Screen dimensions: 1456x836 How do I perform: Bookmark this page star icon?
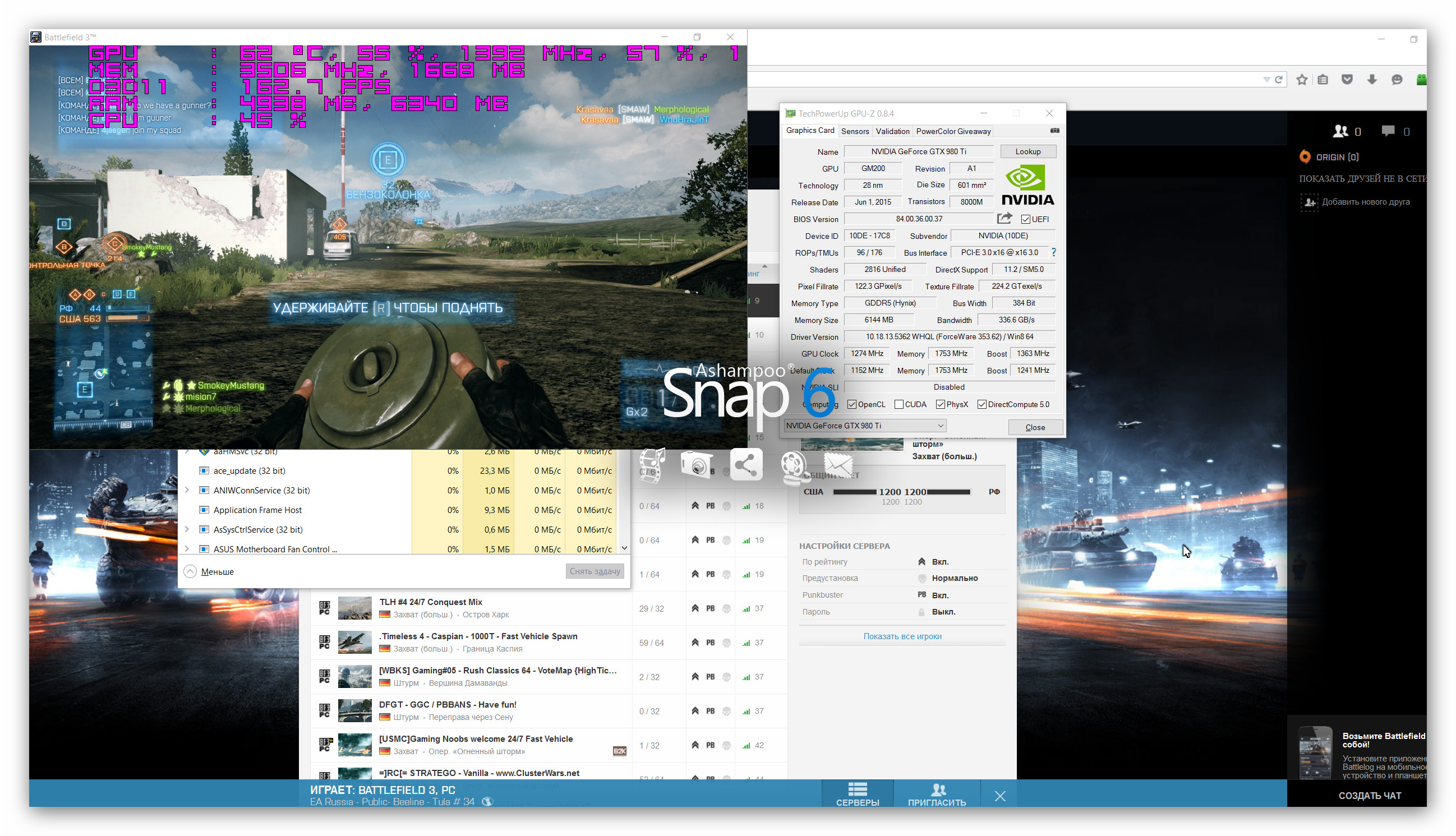click(1302, 80)
